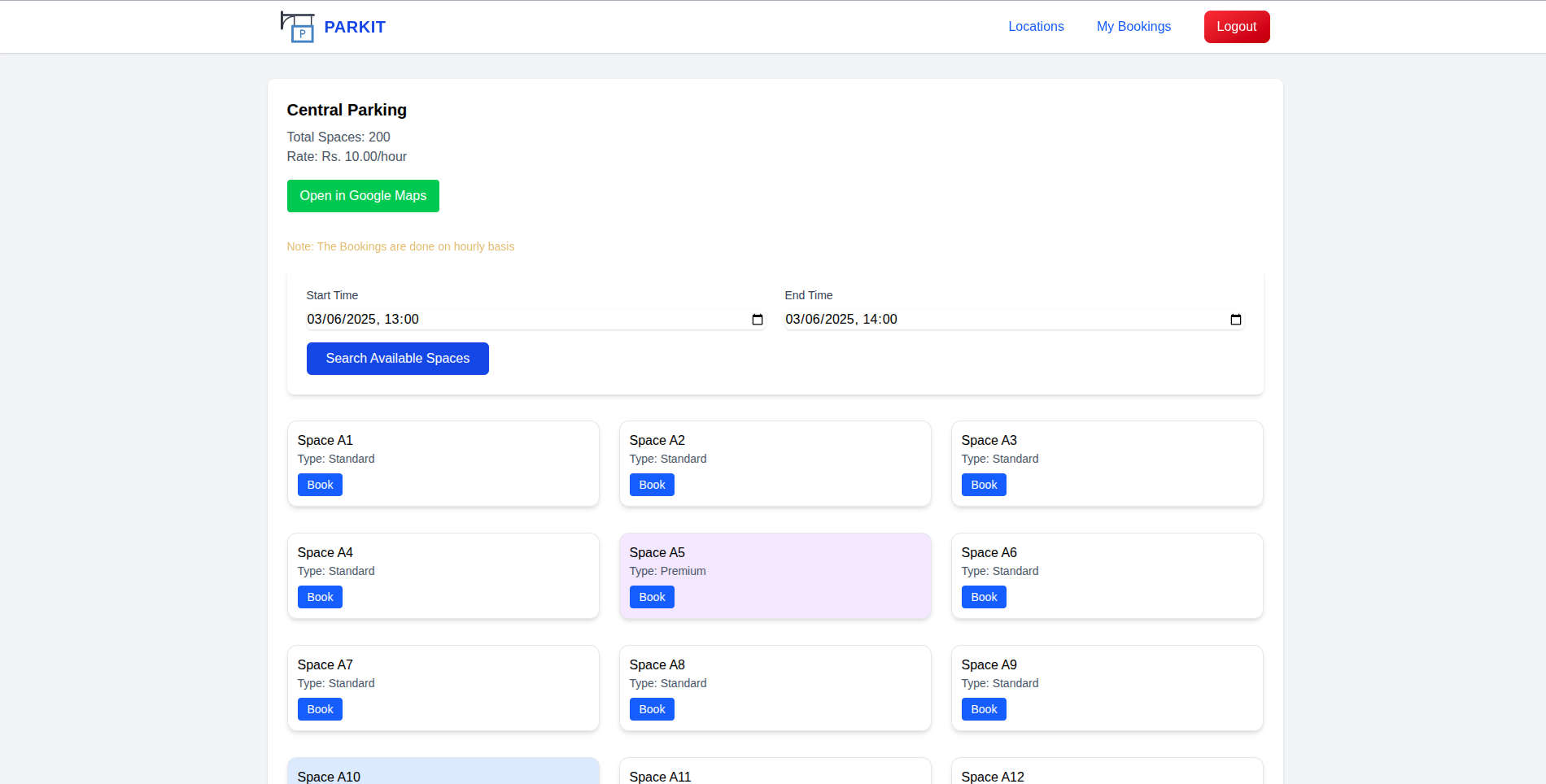Click the hourly basis bookings note
This screenshot has height=784, width=1546.
pos(400,246)
